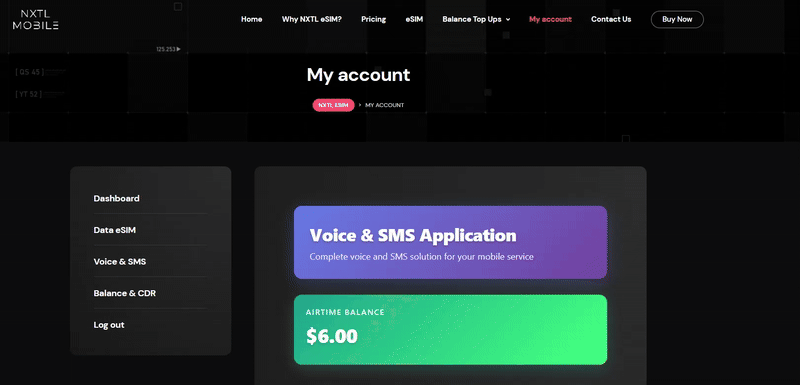Click the My account page heading
Screen dimensions: 800x385
click(358, 75)
